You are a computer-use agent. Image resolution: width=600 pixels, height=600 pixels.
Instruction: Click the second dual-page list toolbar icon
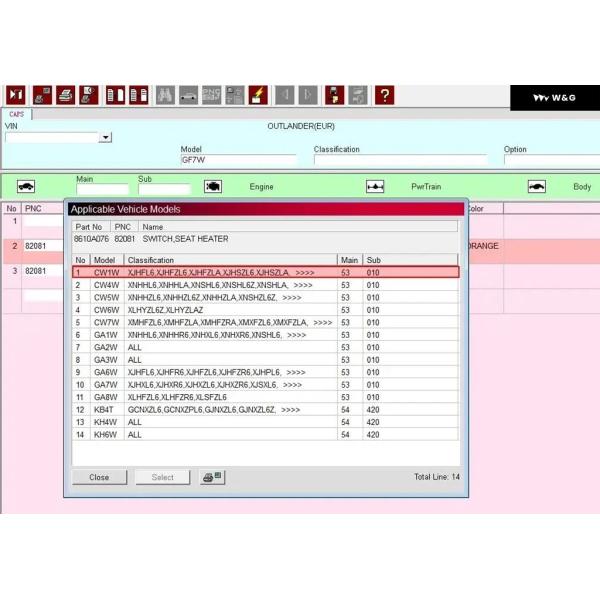click(139, 95)
